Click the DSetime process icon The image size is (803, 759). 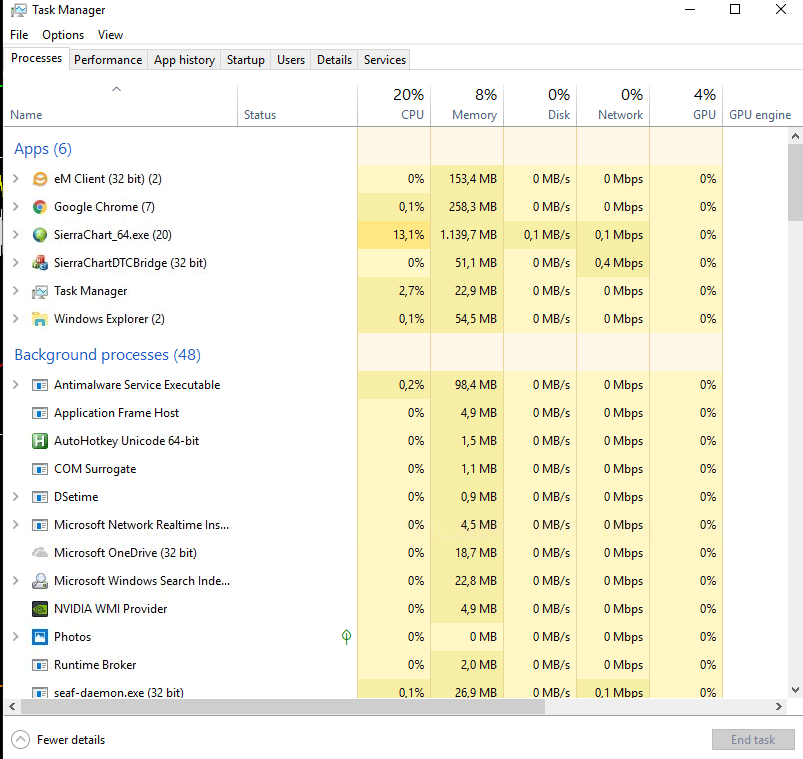pyautogui.click(x=39, y=497)
